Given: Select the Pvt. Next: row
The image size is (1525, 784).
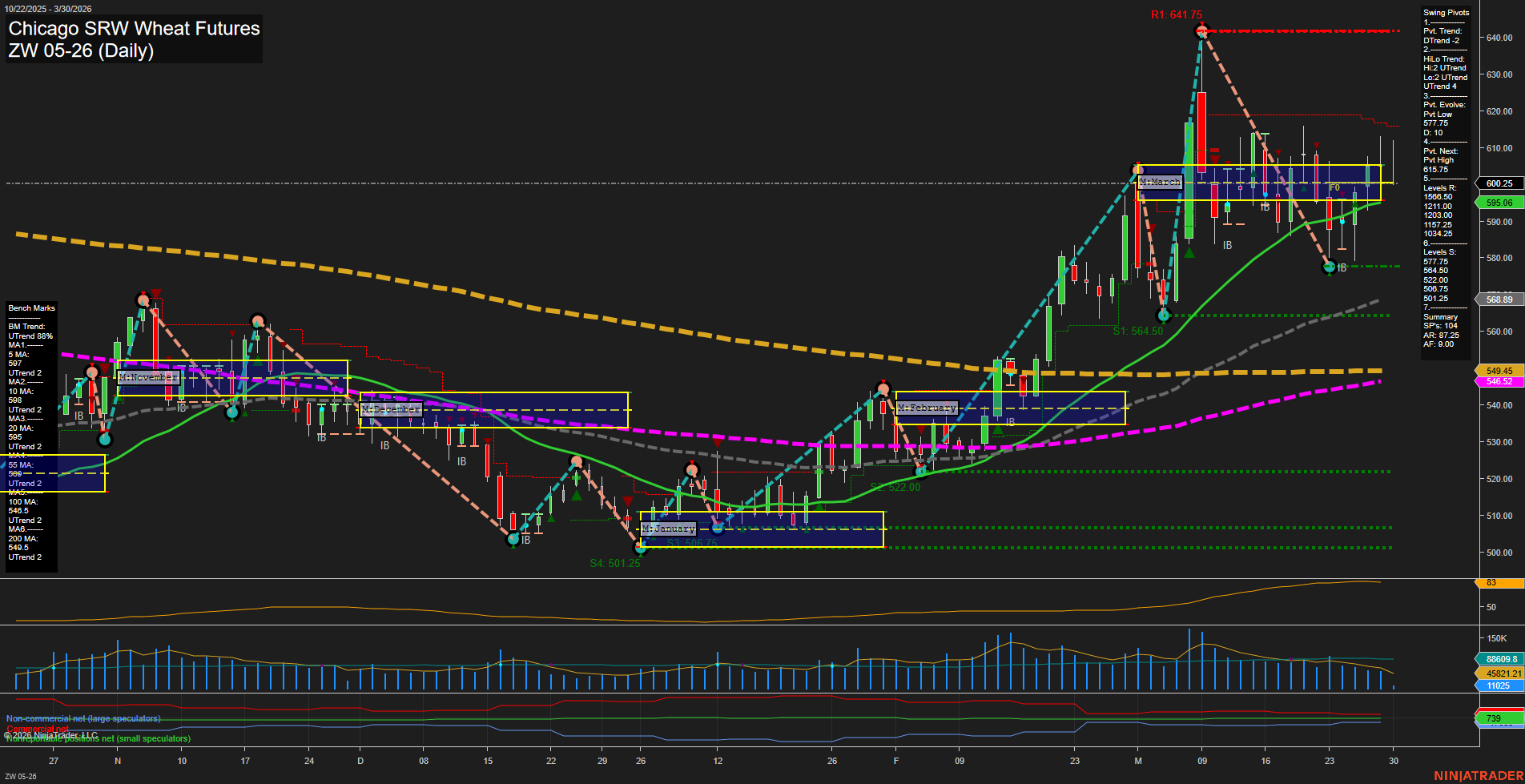Looking at the screenshot, I should pos(1441,151).
